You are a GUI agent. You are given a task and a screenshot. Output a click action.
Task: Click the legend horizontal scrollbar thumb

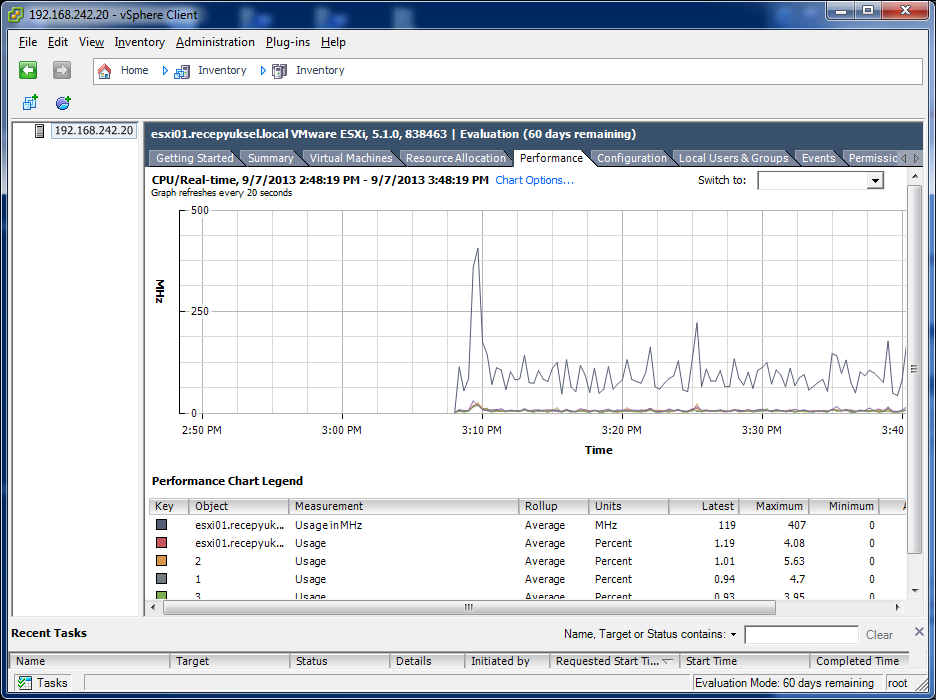[469, 608]
